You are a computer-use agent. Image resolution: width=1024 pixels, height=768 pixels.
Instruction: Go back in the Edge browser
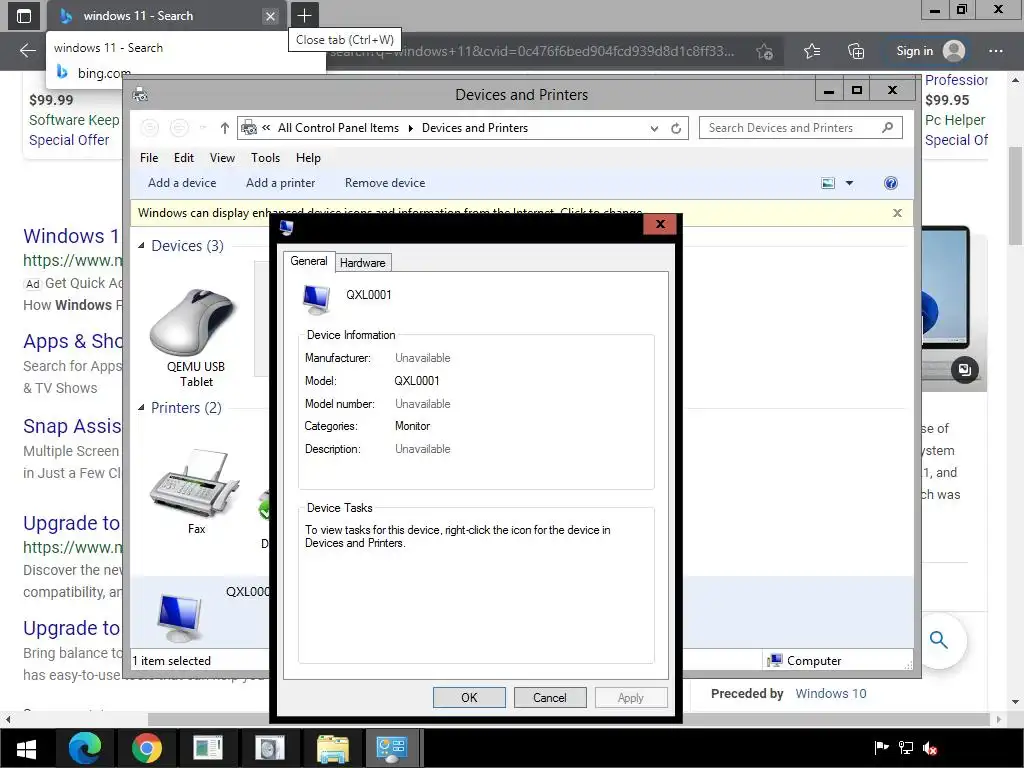[27, 51]
